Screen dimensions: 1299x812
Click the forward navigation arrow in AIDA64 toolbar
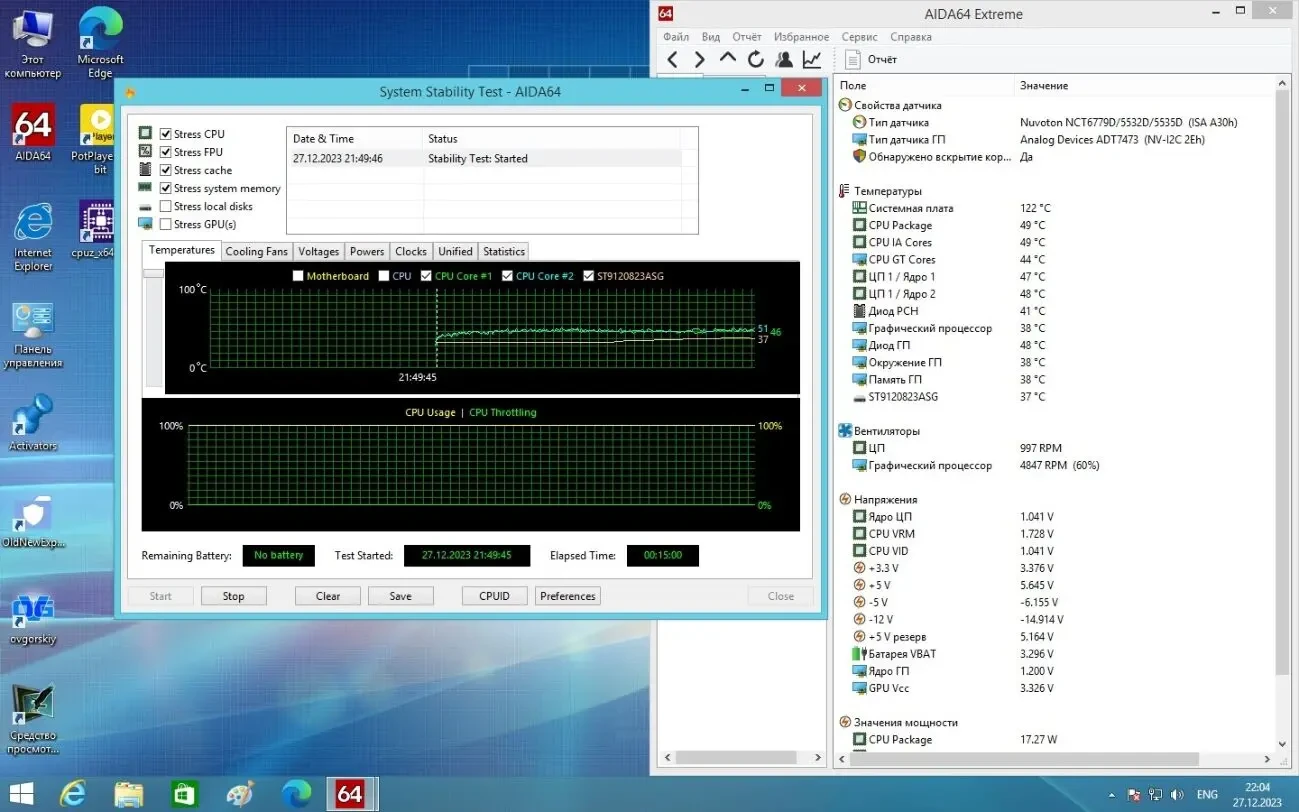click(x=699, y=59)
